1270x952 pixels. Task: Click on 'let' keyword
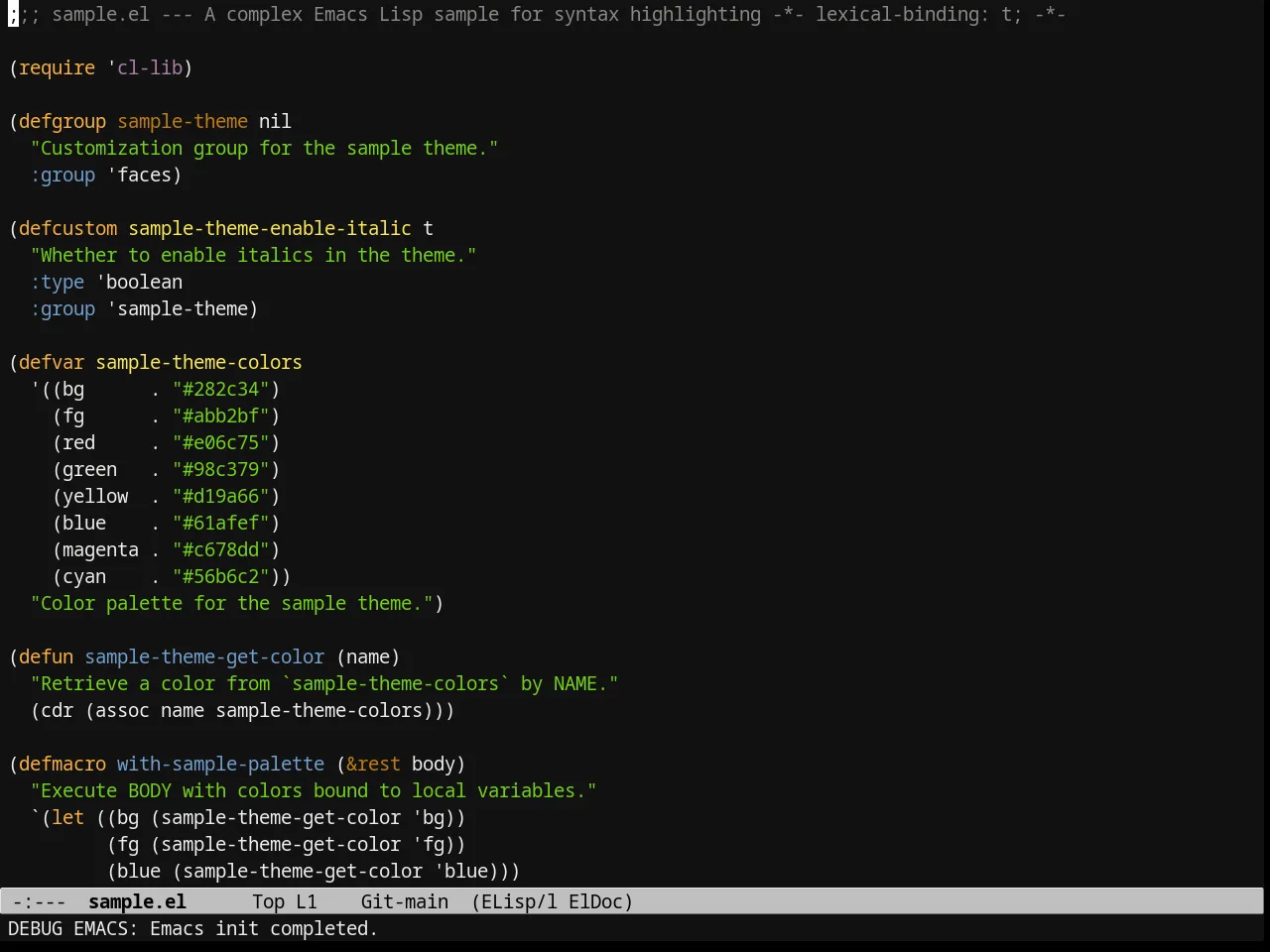(67, 817)
